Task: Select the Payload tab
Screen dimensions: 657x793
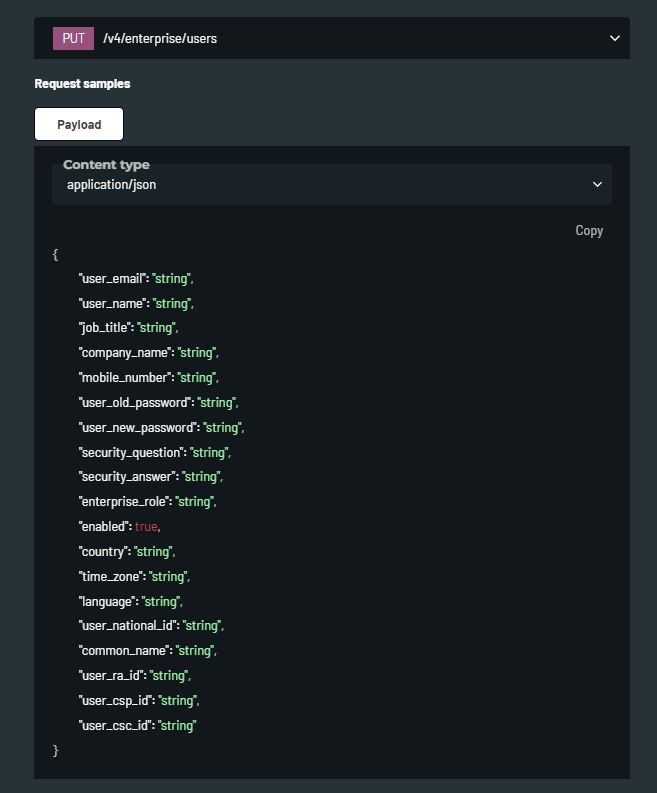Action: [x=79, y=124]
